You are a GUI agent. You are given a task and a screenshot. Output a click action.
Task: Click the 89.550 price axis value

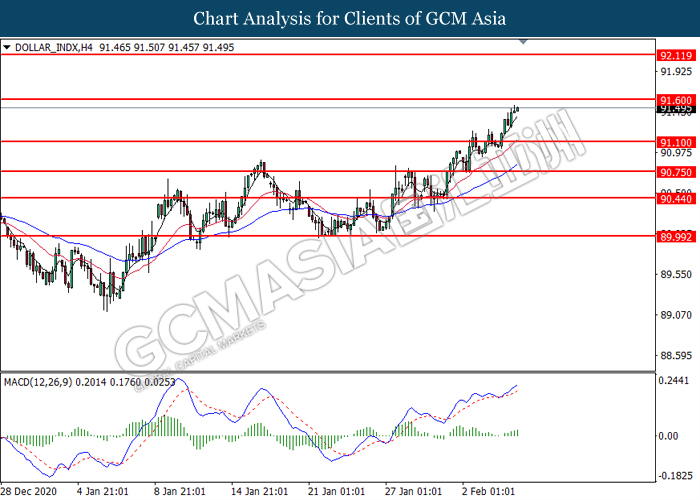(676, 274)
